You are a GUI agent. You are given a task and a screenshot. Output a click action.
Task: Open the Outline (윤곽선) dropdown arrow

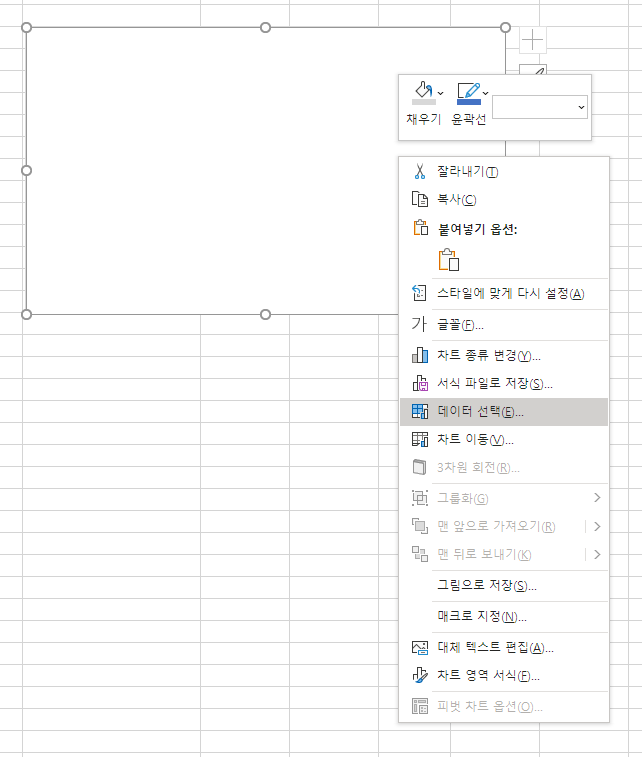click(486, 93)
